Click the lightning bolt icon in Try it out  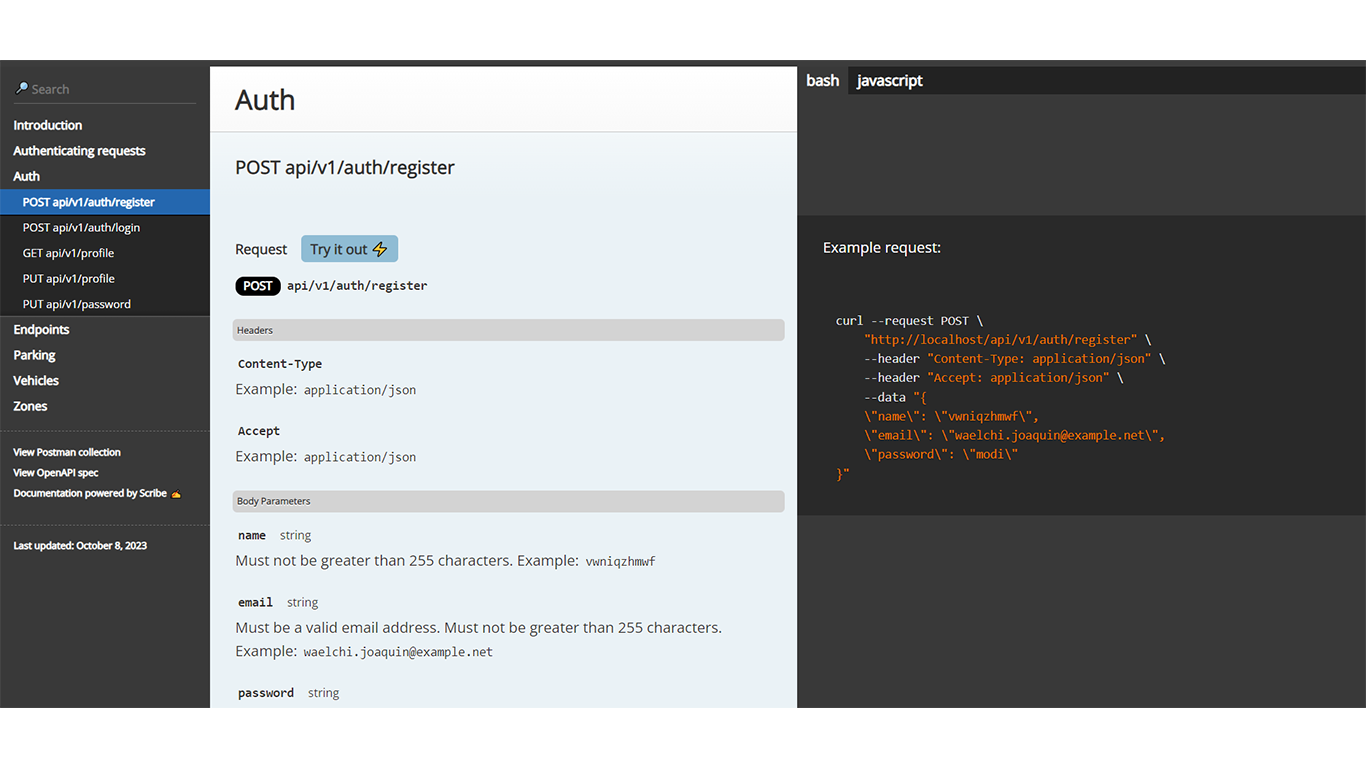tap(380, 249)
